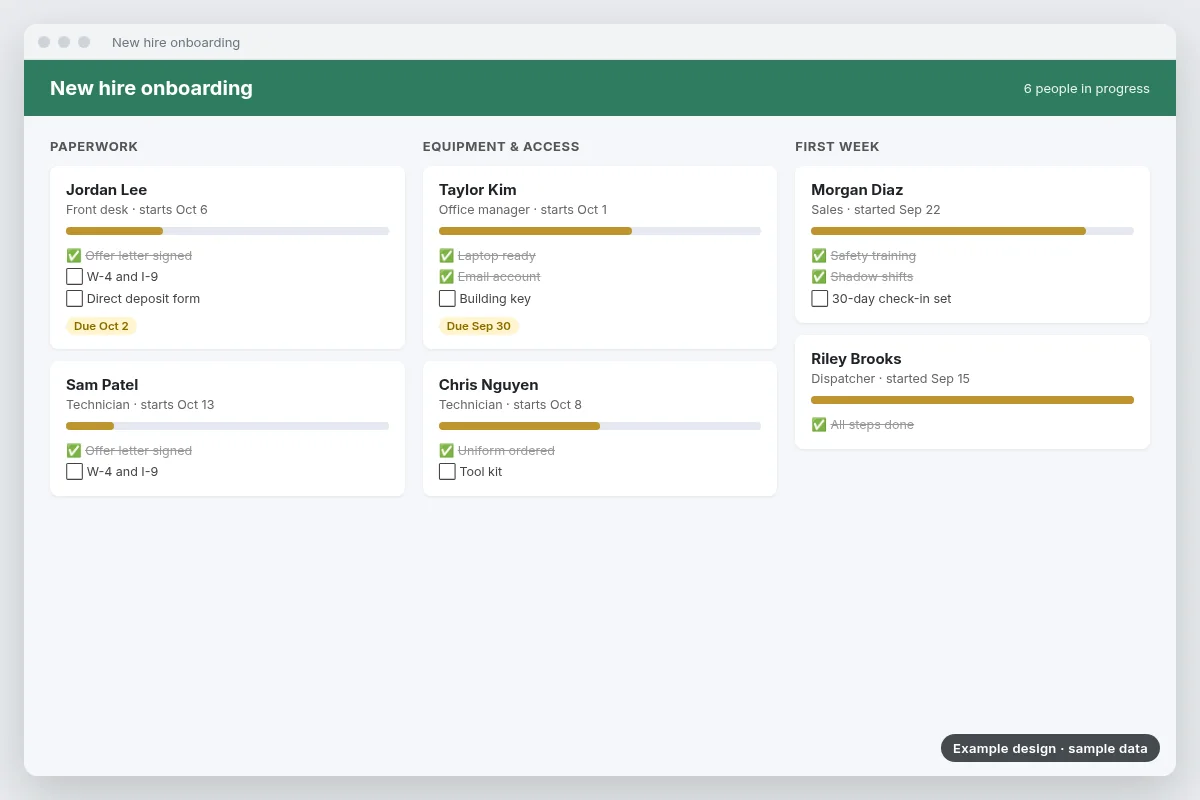Click the Due Oct 2 badge
The width and height of the screenshot is (1200, 800).
click(x=101, y=326)
